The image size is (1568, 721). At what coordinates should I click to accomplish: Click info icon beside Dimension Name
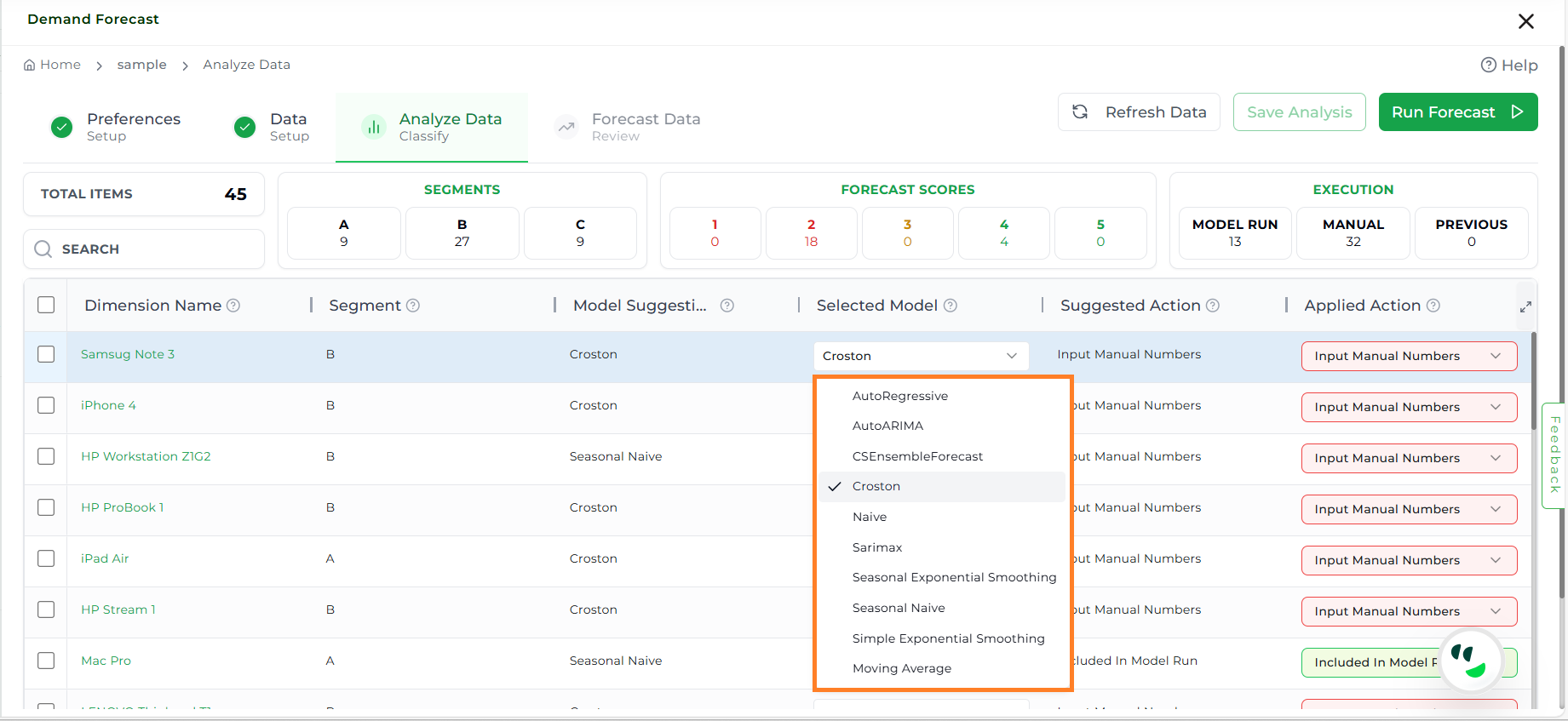pos(233,306)
